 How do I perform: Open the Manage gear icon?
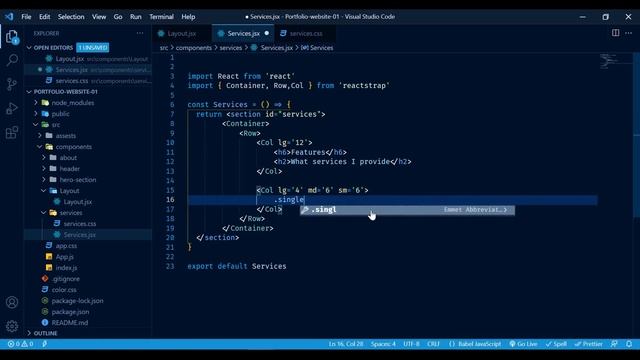(x=12, y=326)
